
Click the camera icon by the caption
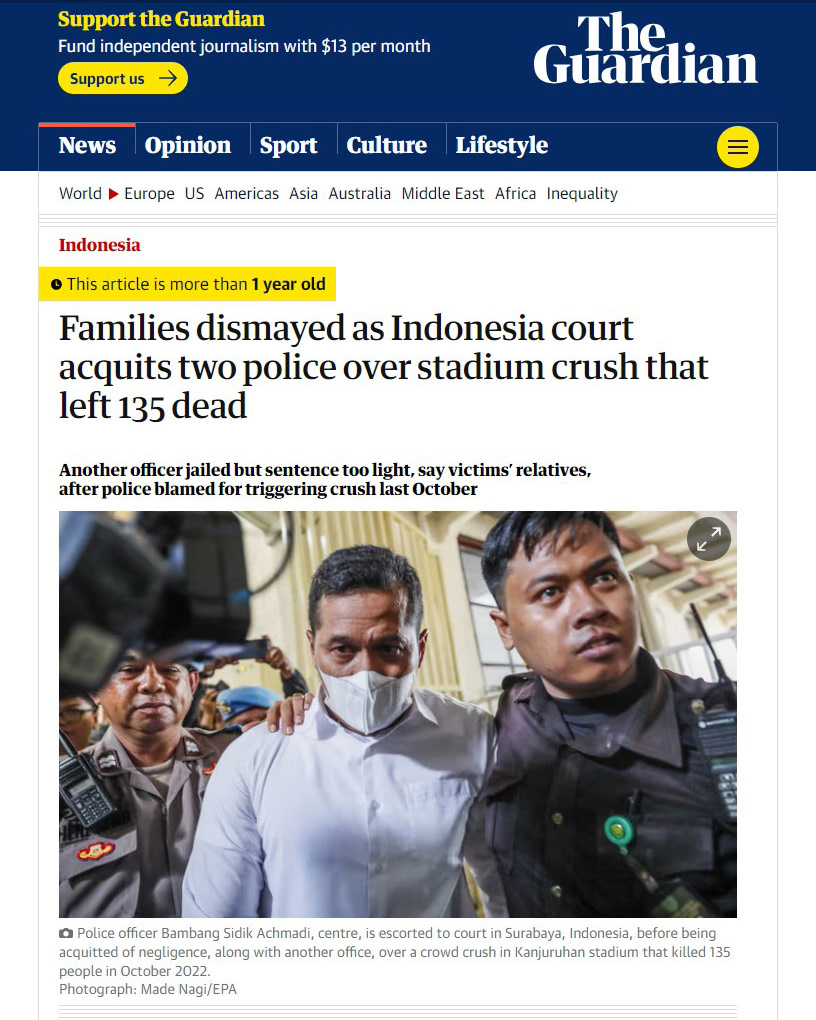[x=66, y=933]
